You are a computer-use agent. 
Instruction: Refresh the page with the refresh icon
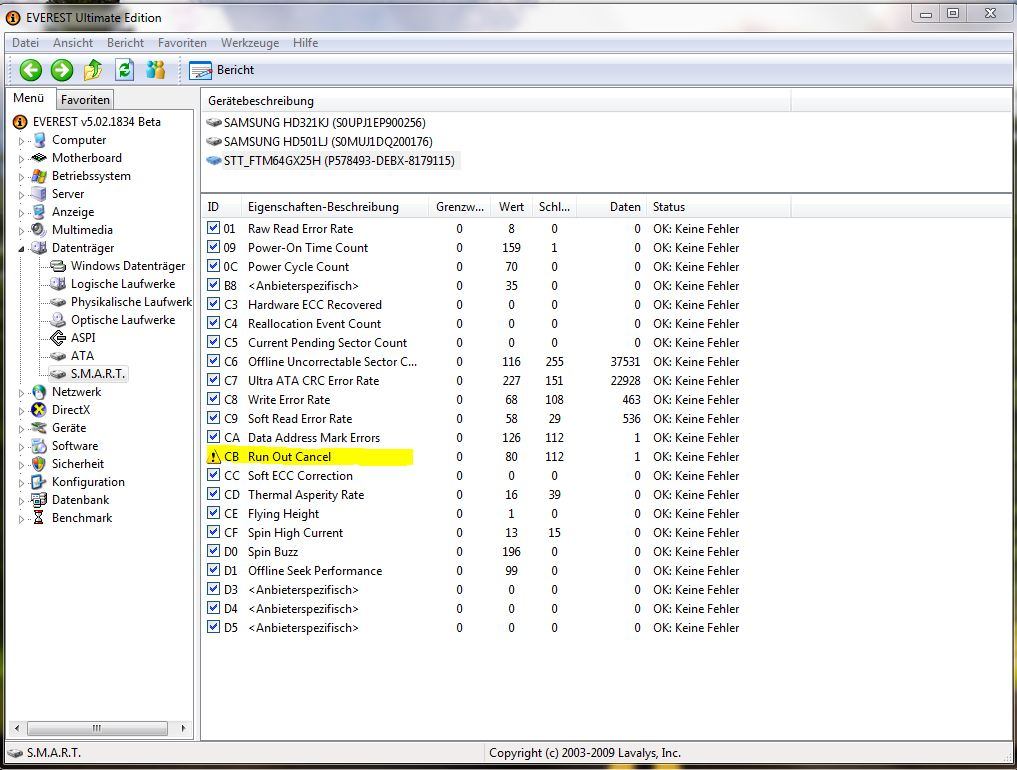(125, 69)
